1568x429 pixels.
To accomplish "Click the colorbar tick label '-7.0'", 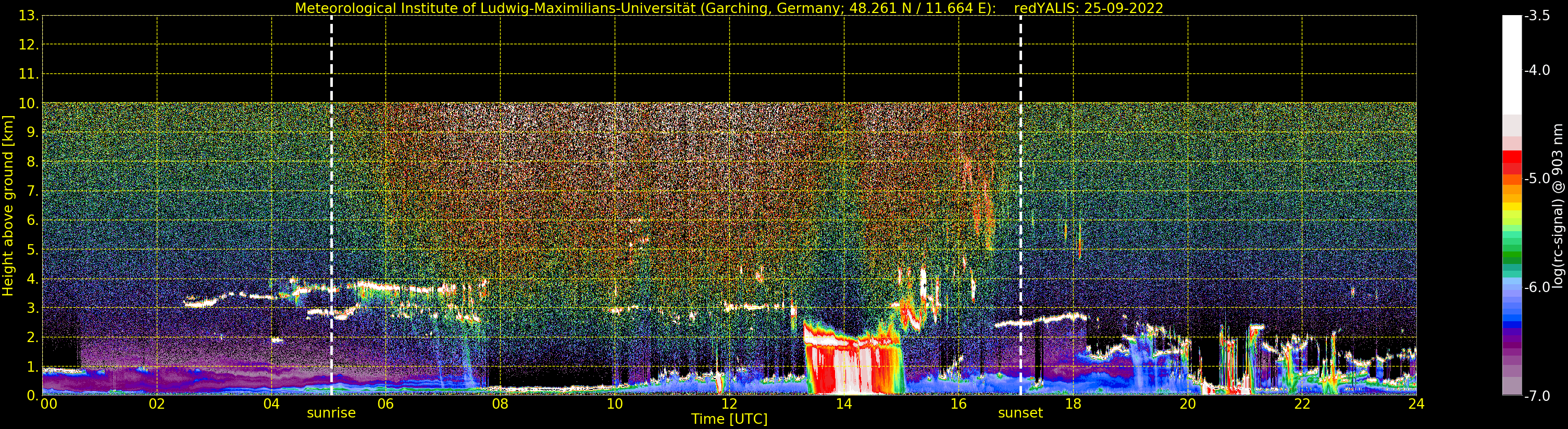I will pos(1537,396).
